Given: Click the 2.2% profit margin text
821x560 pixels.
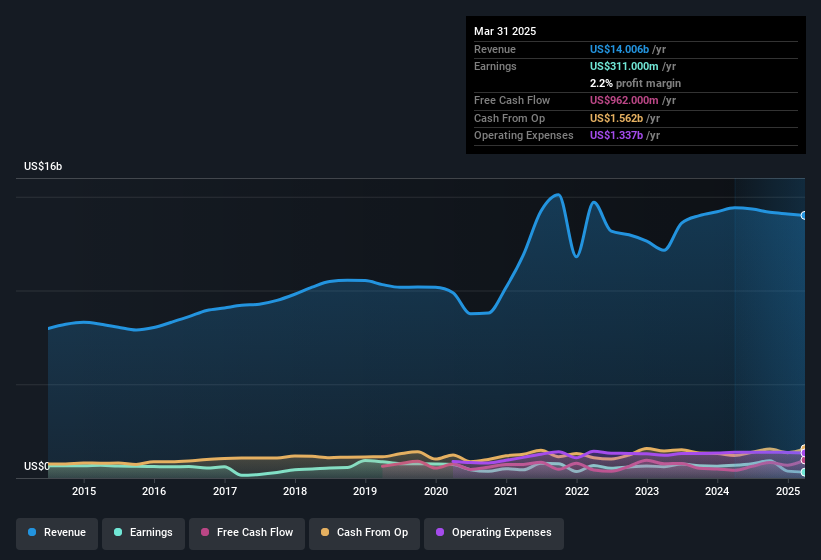Looking at the screenshot, I should pos(635,83).
